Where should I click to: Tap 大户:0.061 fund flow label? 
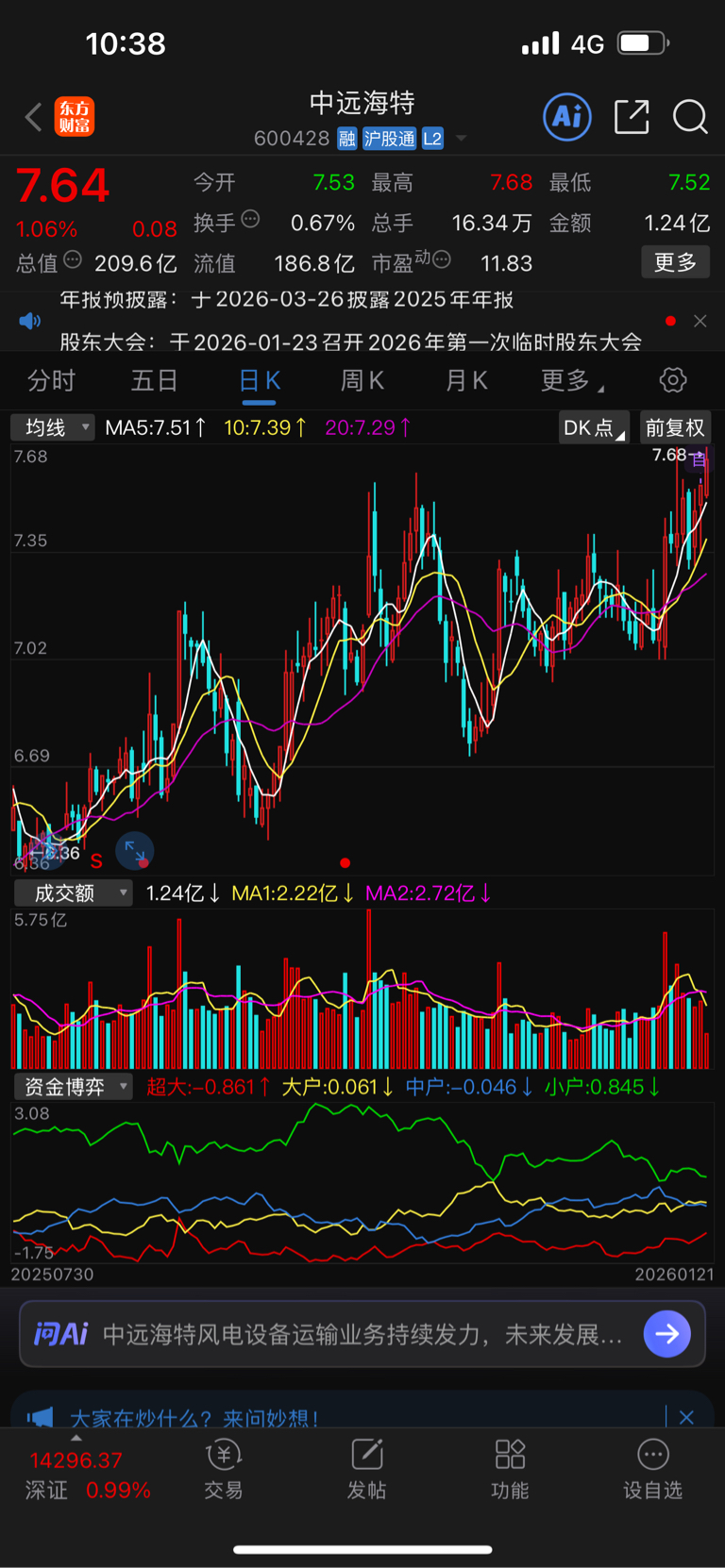click(338, 1087)
